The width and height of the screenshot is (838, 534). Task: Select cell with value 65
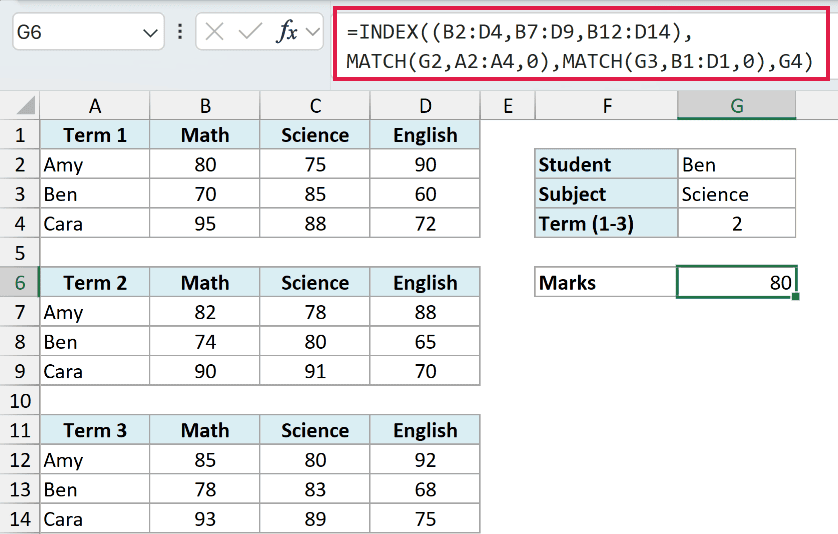click(x=425, y=342)
